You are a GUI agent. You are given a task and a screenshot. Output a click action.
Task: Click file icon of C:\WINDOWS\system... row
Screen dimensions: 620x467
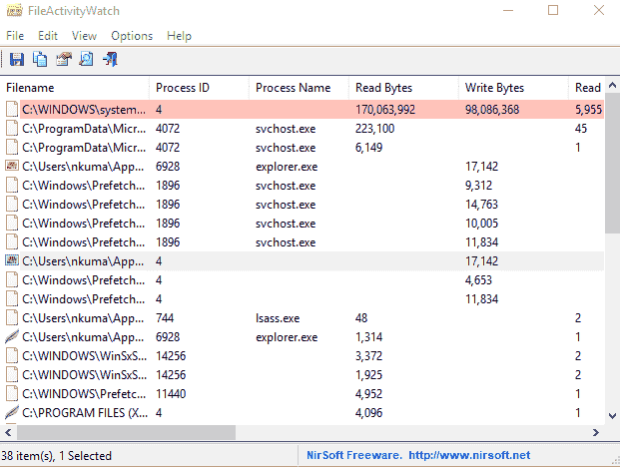(x=12, y=109)
